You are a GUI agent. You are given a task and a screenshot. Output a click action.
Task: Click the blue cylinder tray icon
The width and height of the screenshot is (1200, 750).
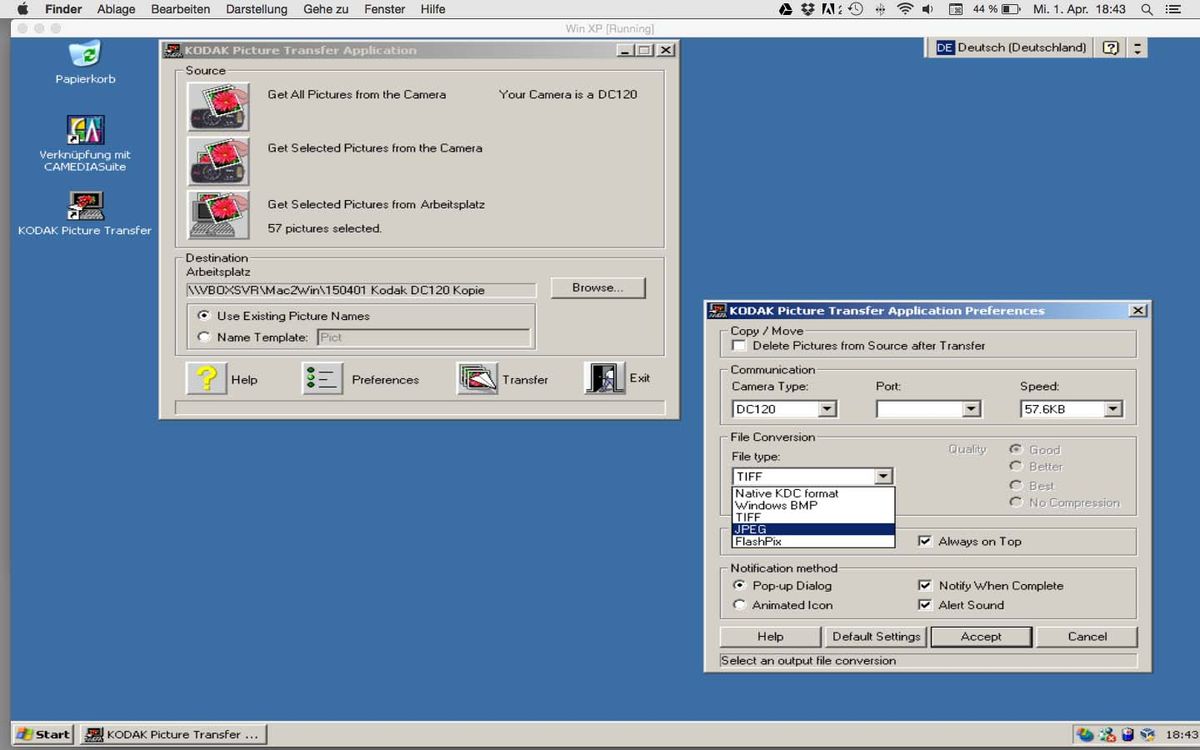pos(1127,734)
